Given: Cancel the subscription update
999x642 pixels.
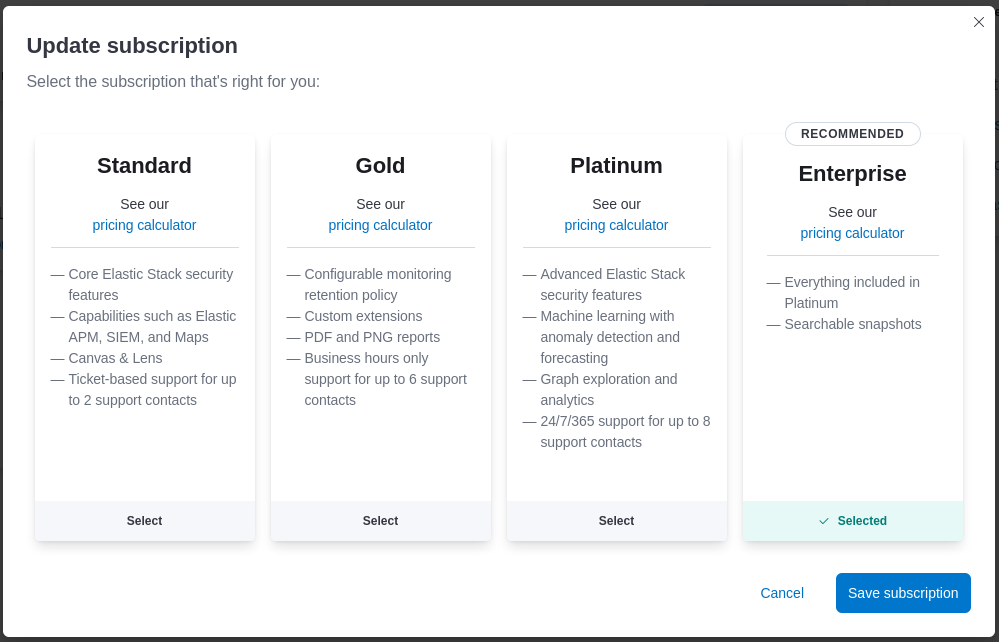Looking at the screenshot, I should (x=782, y=593).
